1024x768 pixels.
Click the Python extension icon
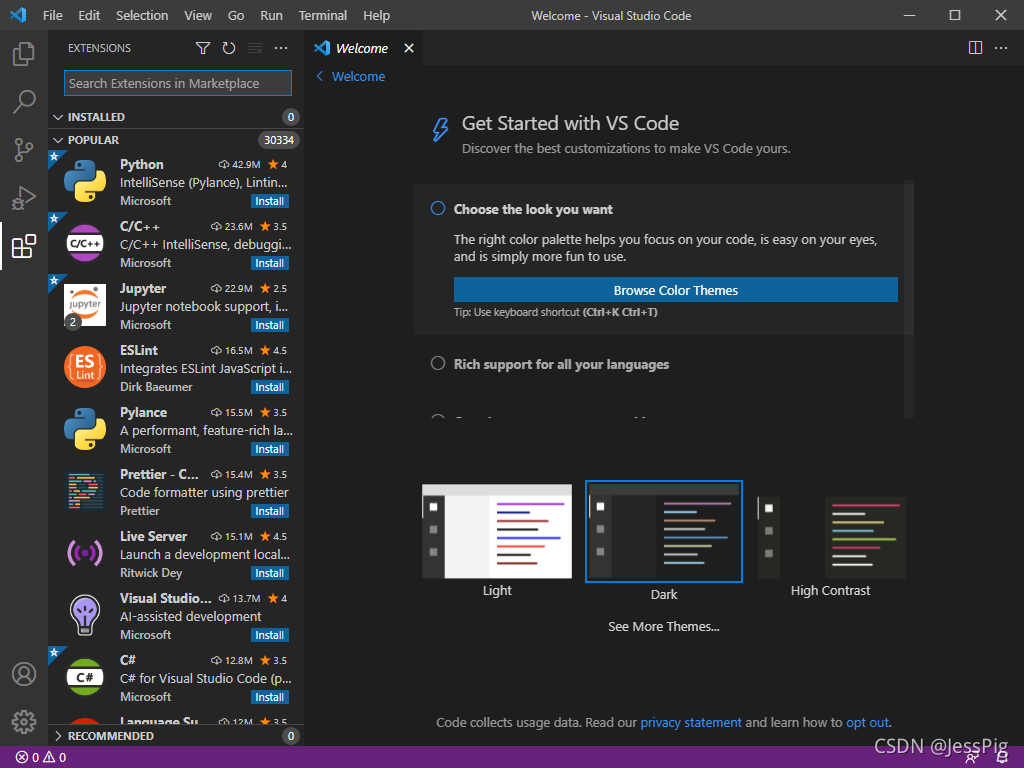(85, 181)
